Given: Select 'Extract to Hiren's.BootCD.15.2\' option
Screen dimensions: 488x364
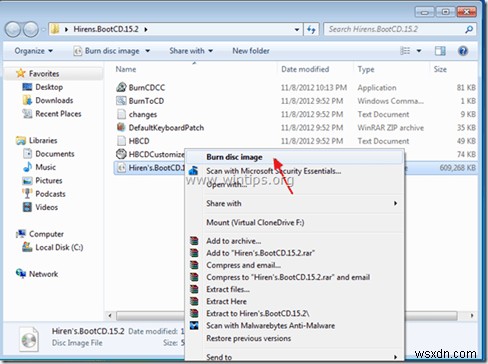Looking at the screenshot, I should click(x=258, y=313).
